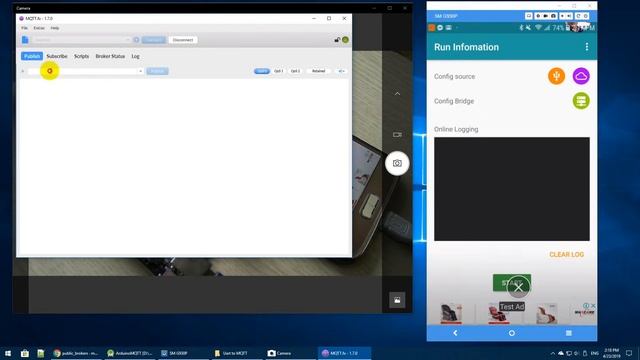The width and height of the screenshot is (640, 360).
Task: Close the Test Ad with the X icon
Action: 518,288
